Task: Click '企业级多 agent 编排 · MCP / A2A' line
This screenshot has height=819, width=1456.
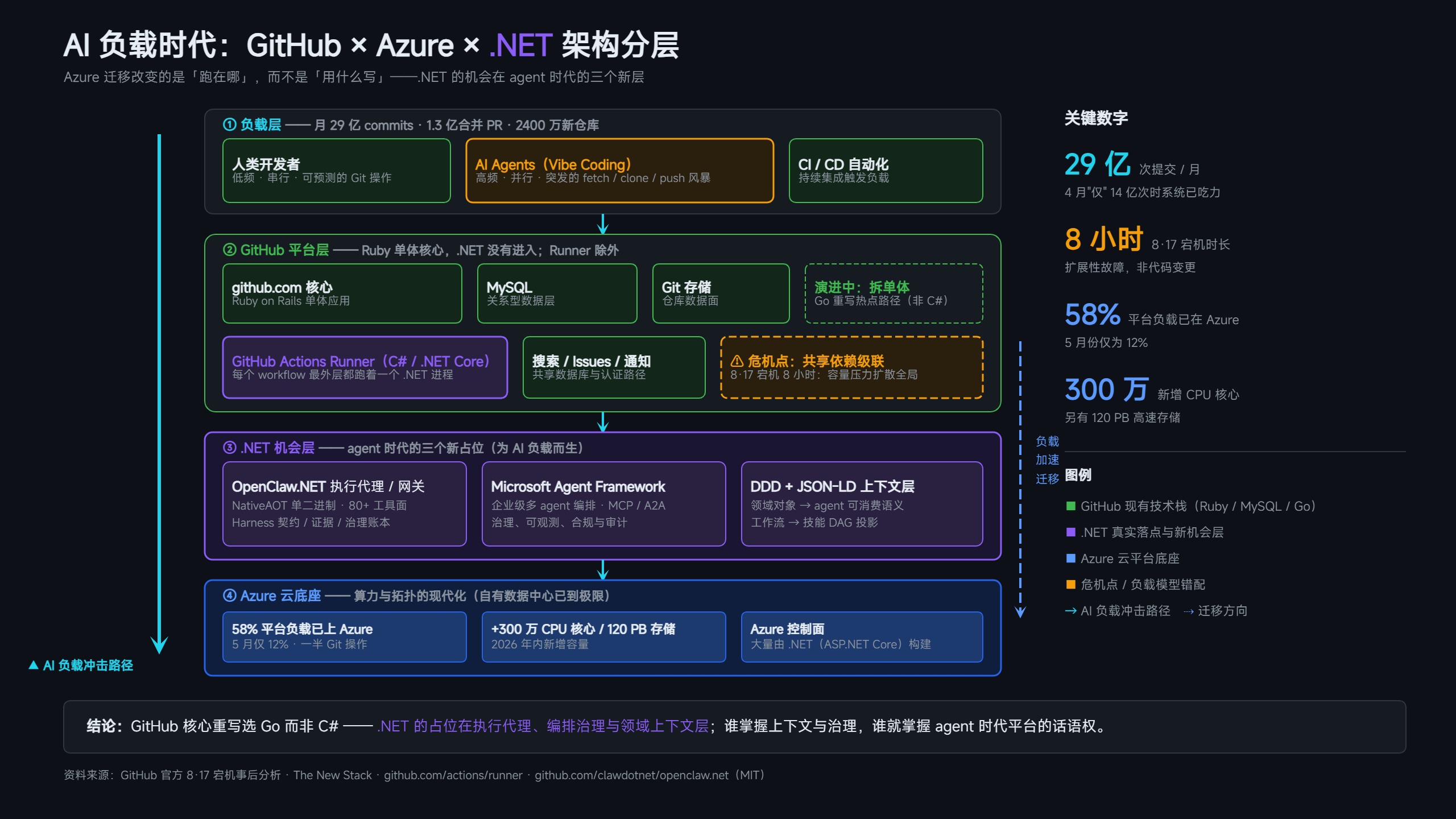Action: click(578, 505)
